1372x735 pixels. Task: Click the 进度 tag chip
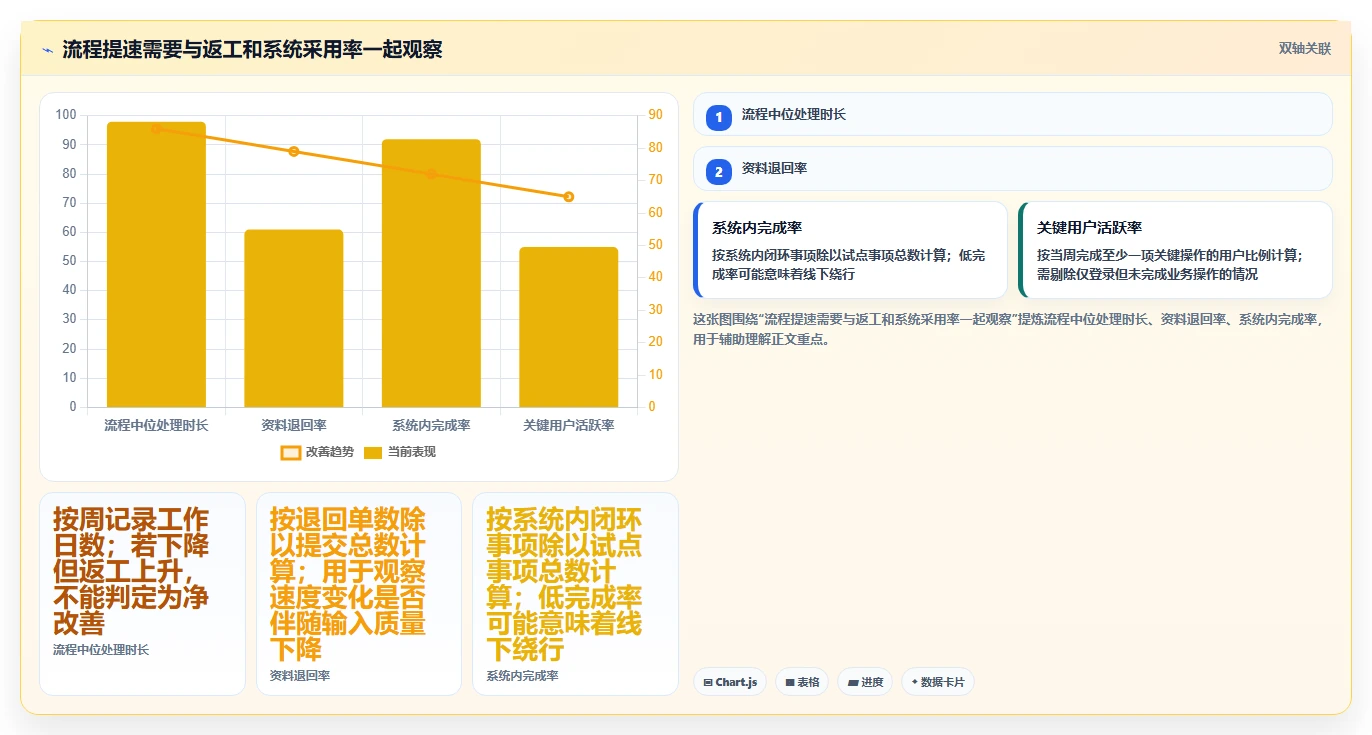pos(865,682)
